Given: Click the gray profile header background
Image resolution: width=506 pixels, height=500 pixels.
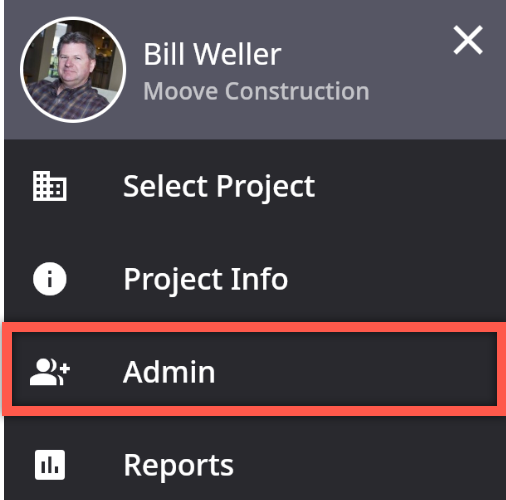Looking at the screenshot, I should pyautogui.click(x=417, y=110).
